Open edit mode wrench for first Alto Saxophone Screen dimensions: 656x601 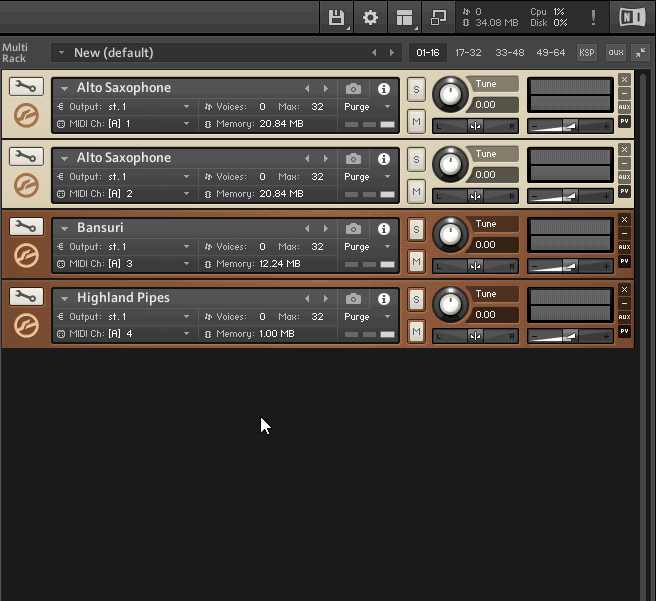[26, 87]
